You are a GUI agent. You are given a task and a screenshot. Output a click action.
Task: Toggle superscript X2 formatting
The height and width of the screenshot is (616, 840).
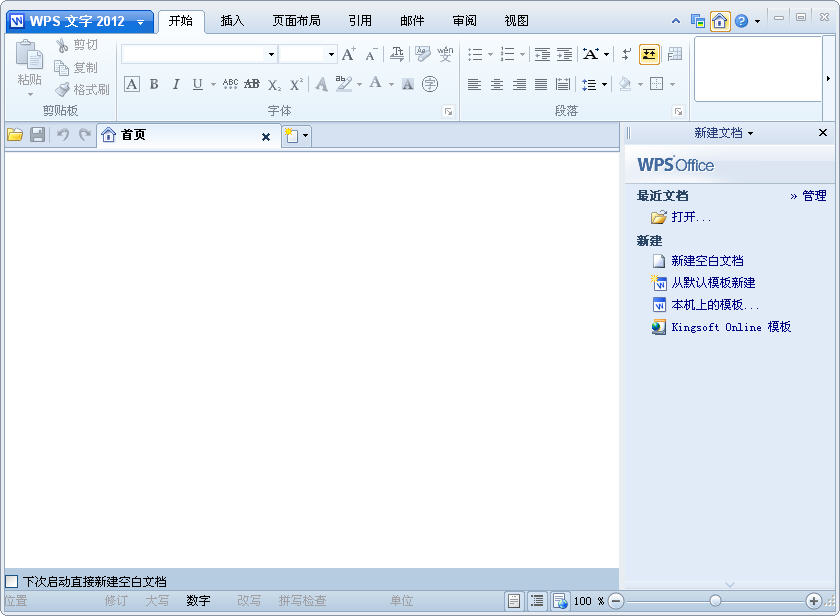coord(296,84)
